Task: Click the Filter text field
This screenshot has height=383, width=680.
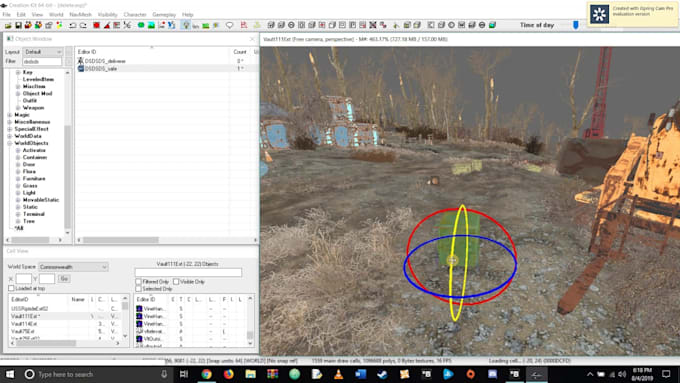Action: click(x=42, y=62)
